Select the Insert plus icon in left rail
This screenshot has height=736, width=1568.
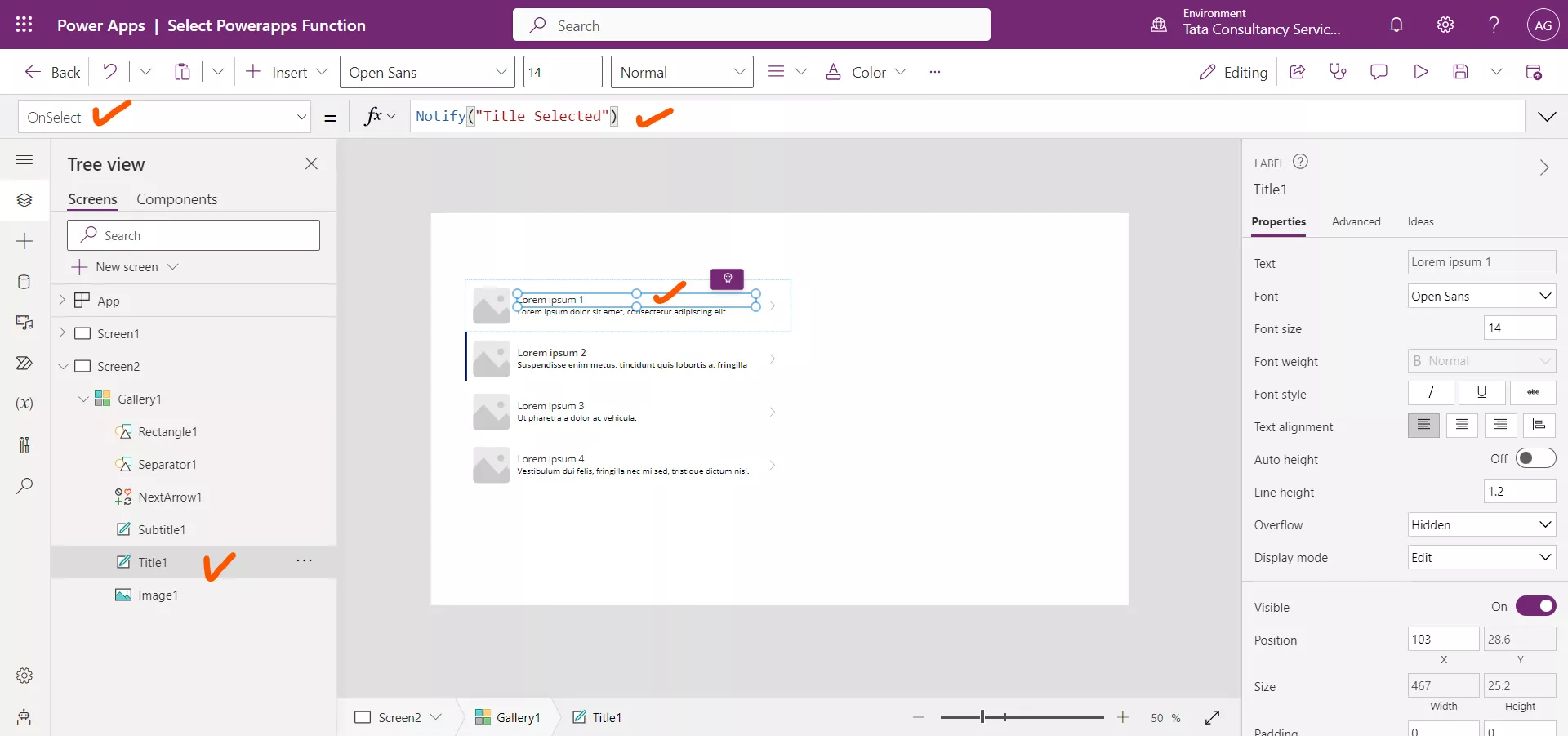(24, 242)
